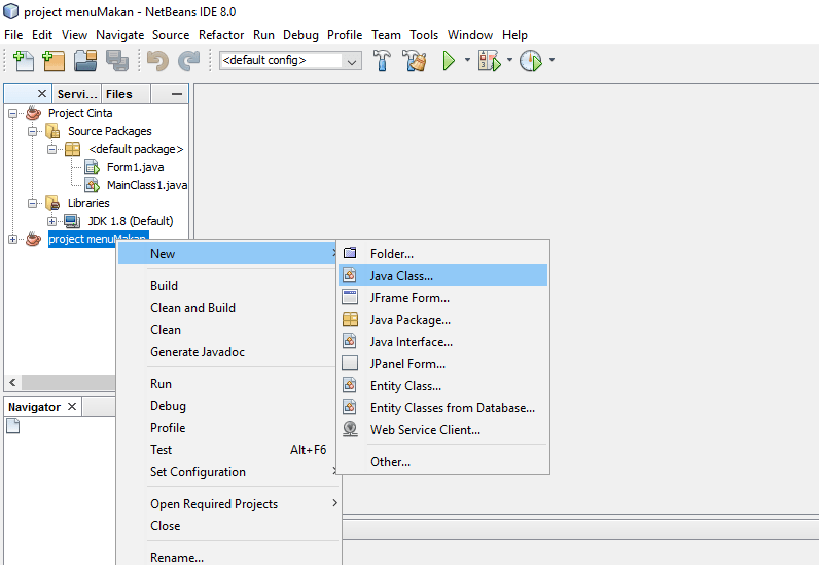
Task: Expand the JDK 1.8 (Default) node
Action: point(52,221)
